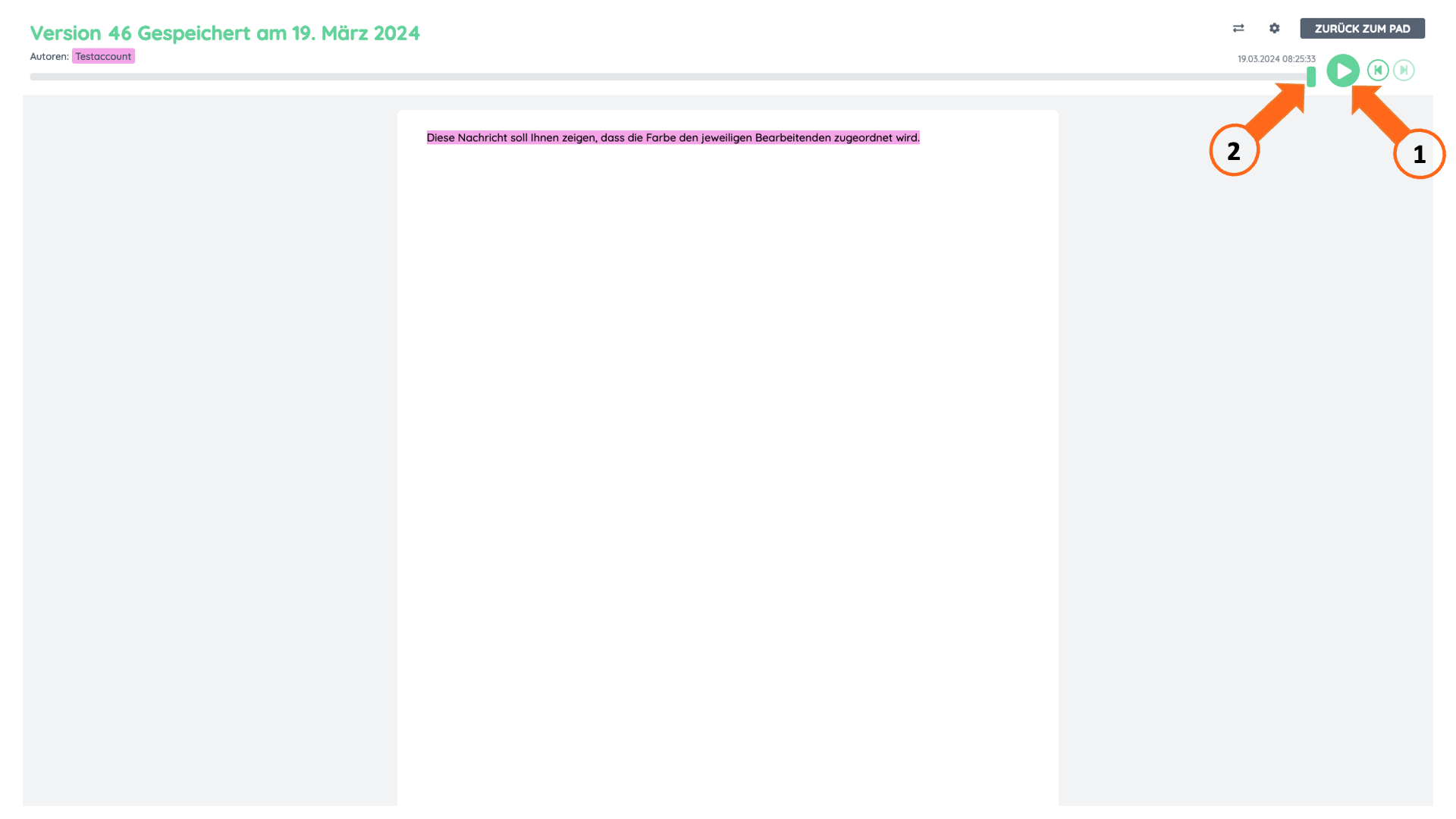Click the import/export arrows icon

1238,28
